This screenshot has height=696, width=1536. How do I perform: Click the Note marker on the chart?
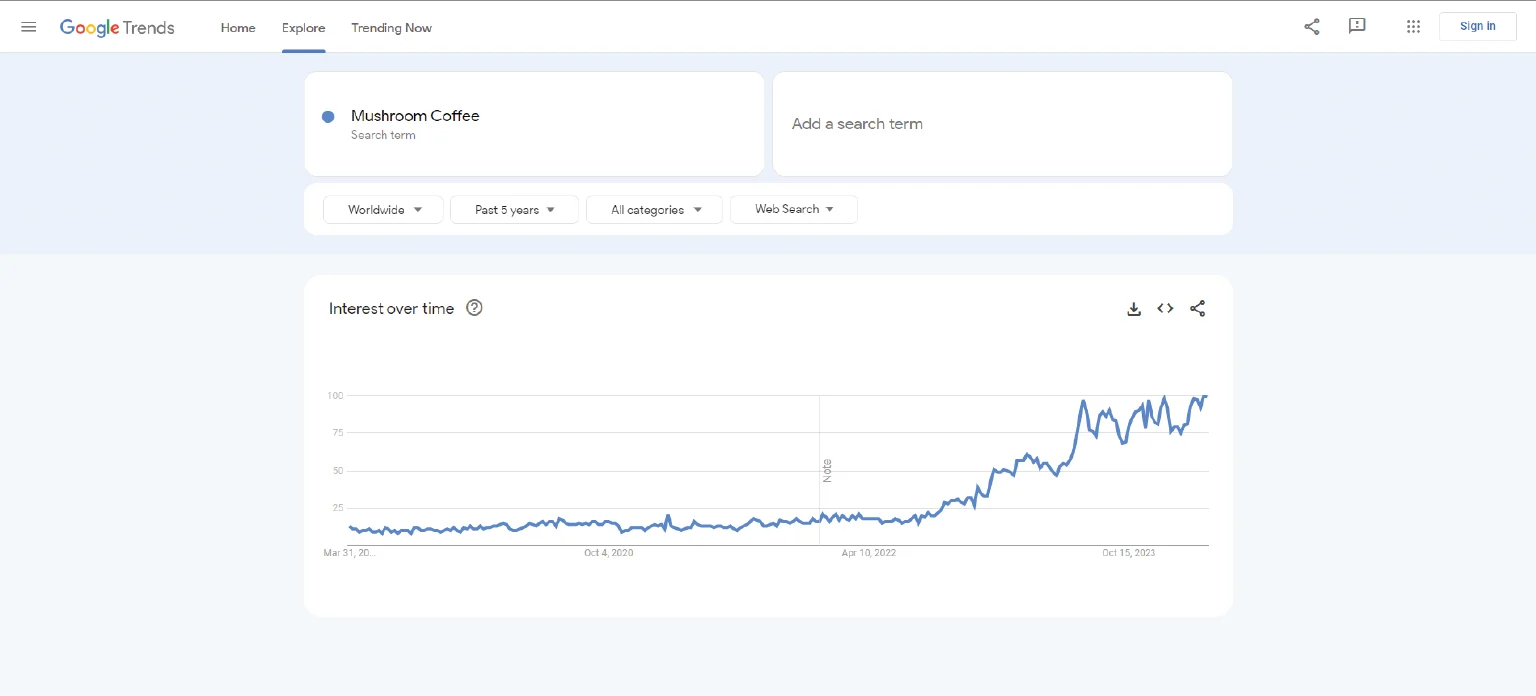click(x=827, y=470)
